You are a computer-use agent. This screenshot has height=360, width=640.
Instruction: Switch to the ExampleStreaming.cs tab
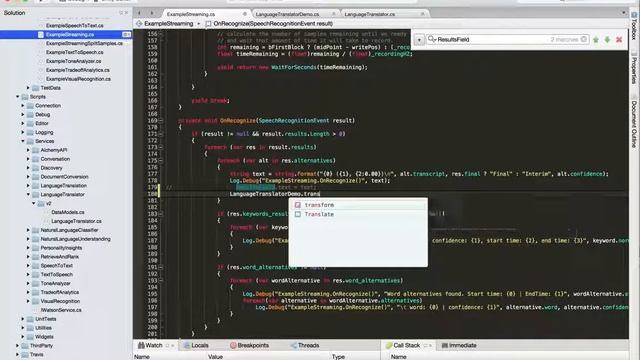click(191, 14)
